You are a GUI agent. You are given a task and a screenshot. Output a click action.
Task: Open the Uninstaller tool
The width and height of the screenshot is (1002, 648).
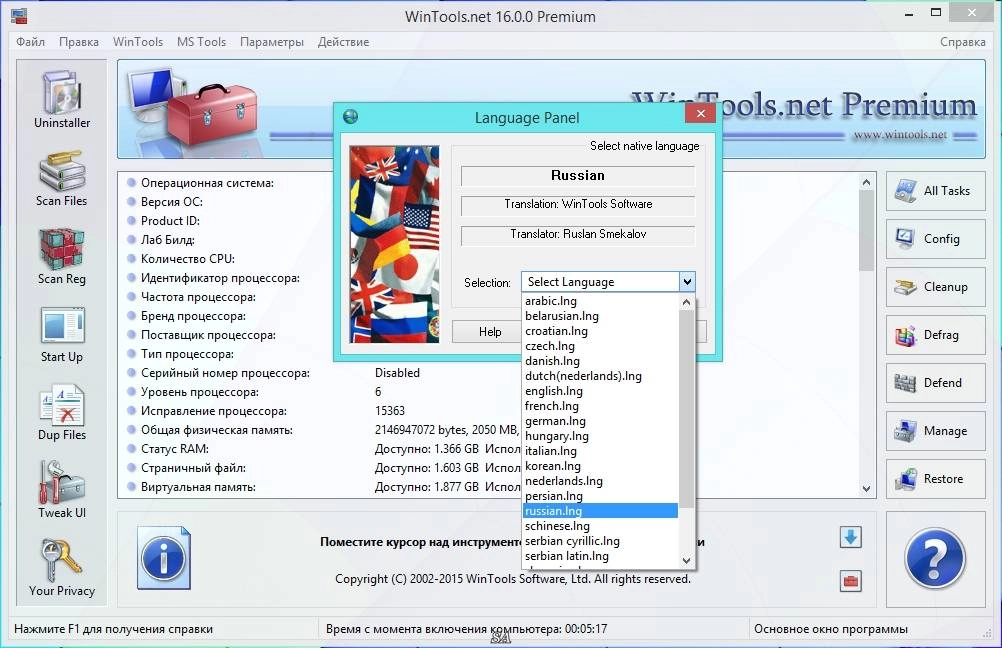[x=62, y=100]
